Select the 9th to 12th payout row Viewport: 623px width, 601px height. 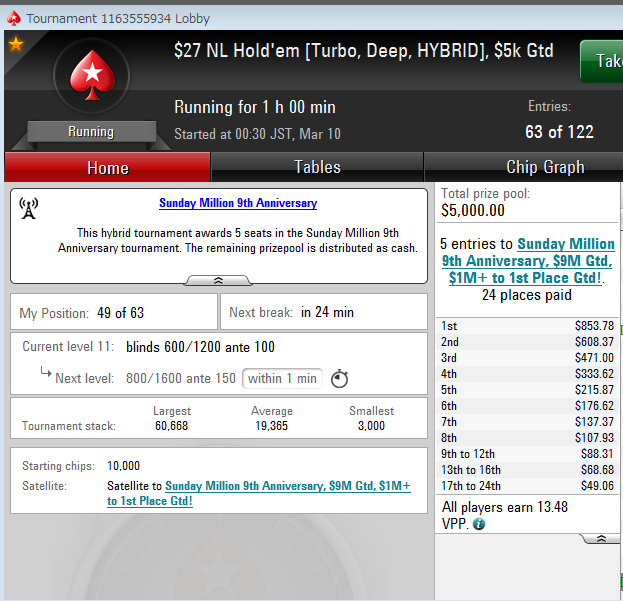click(x=527, y=454)
